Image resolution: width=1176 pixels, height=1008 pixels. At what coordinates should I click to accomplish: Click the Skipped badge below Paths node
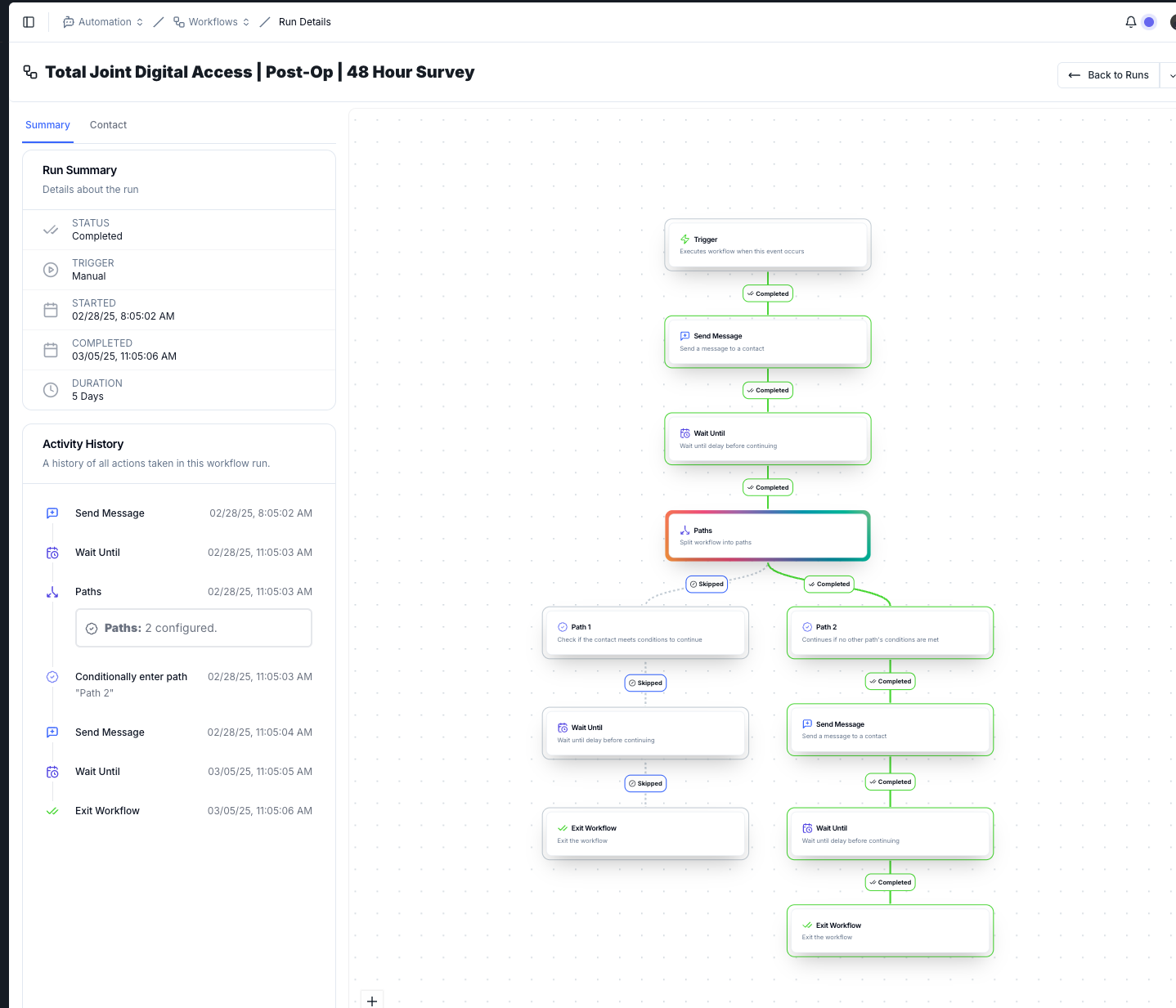707,585
